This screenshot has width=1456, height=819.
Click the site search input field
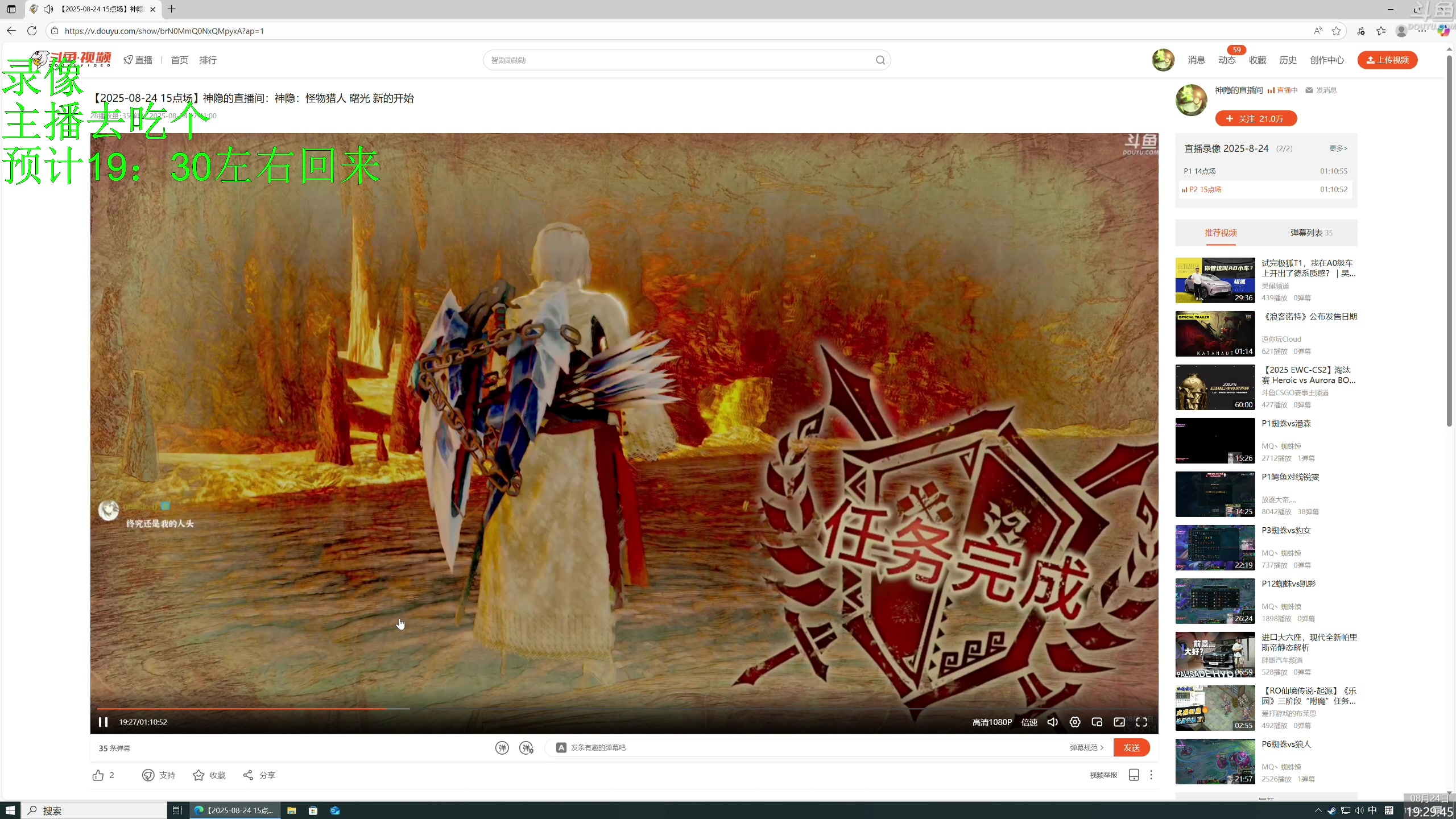coord(680,60)
